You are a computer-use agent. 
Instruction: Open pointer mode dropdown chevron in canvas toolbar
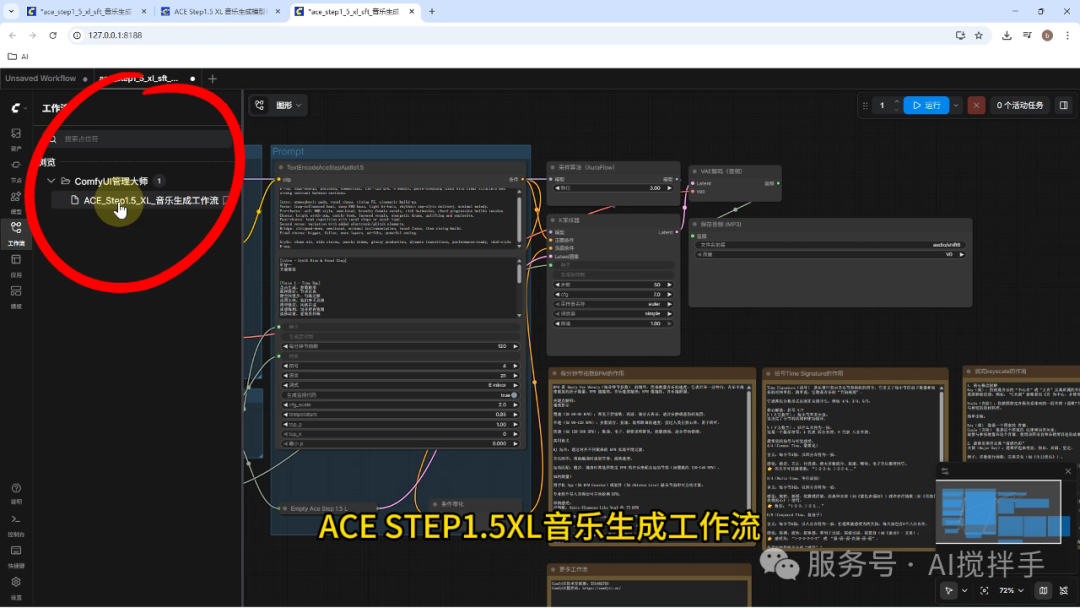point(964,590)
